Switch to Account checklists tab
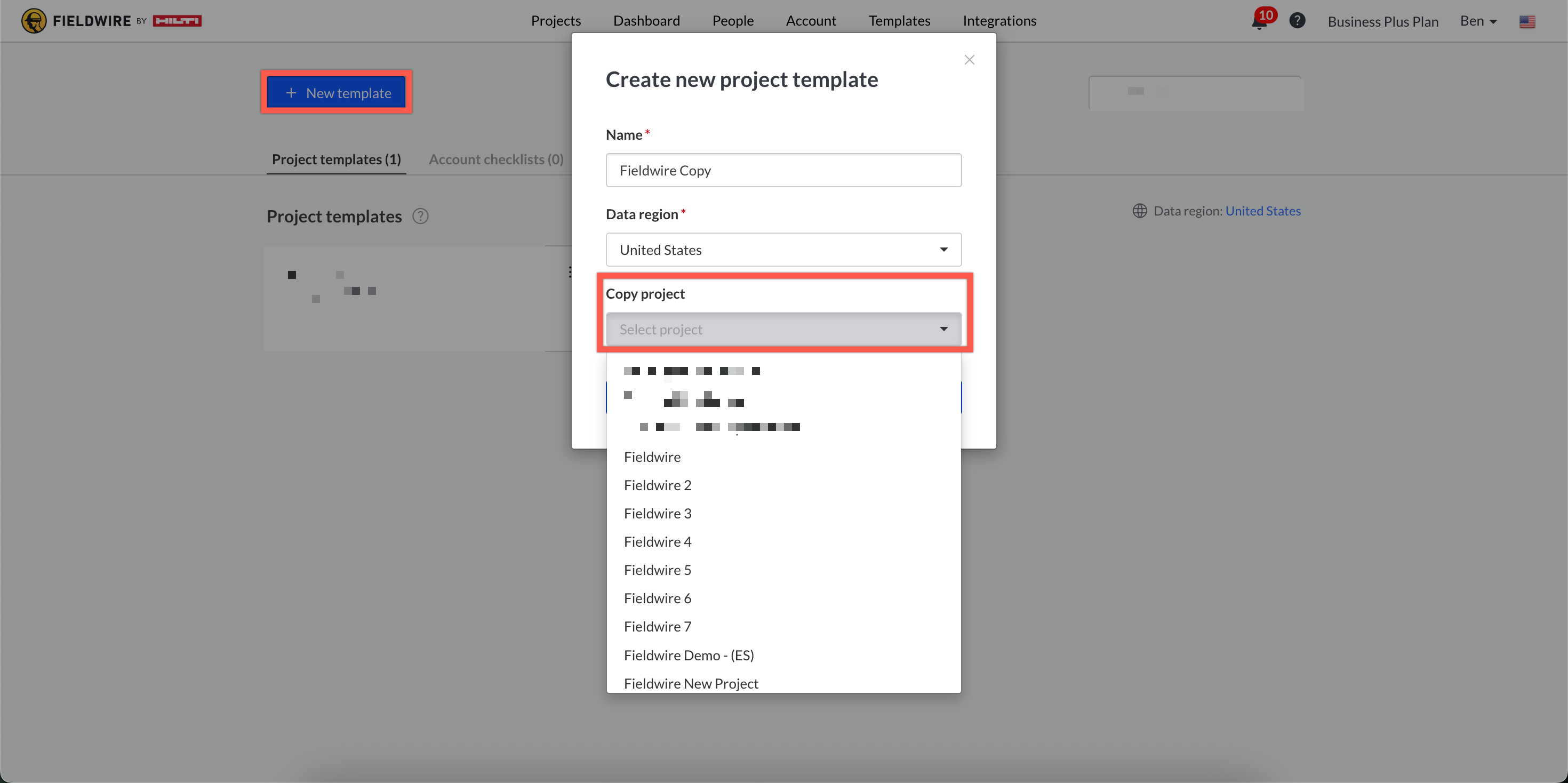Viewport: 1568px width, 783px height. tap(495, 159)
